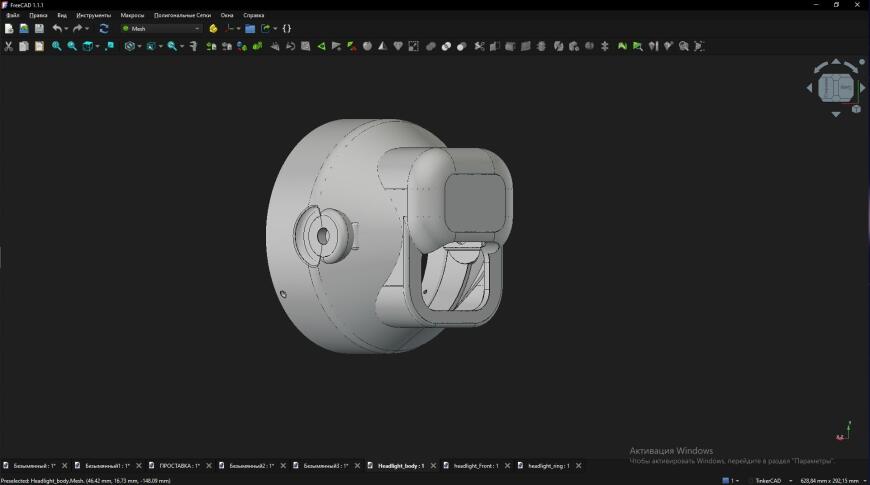Screen dimensions: 870x485
Task: Click the mesh scale icon
Action: (x=414, y=46)
